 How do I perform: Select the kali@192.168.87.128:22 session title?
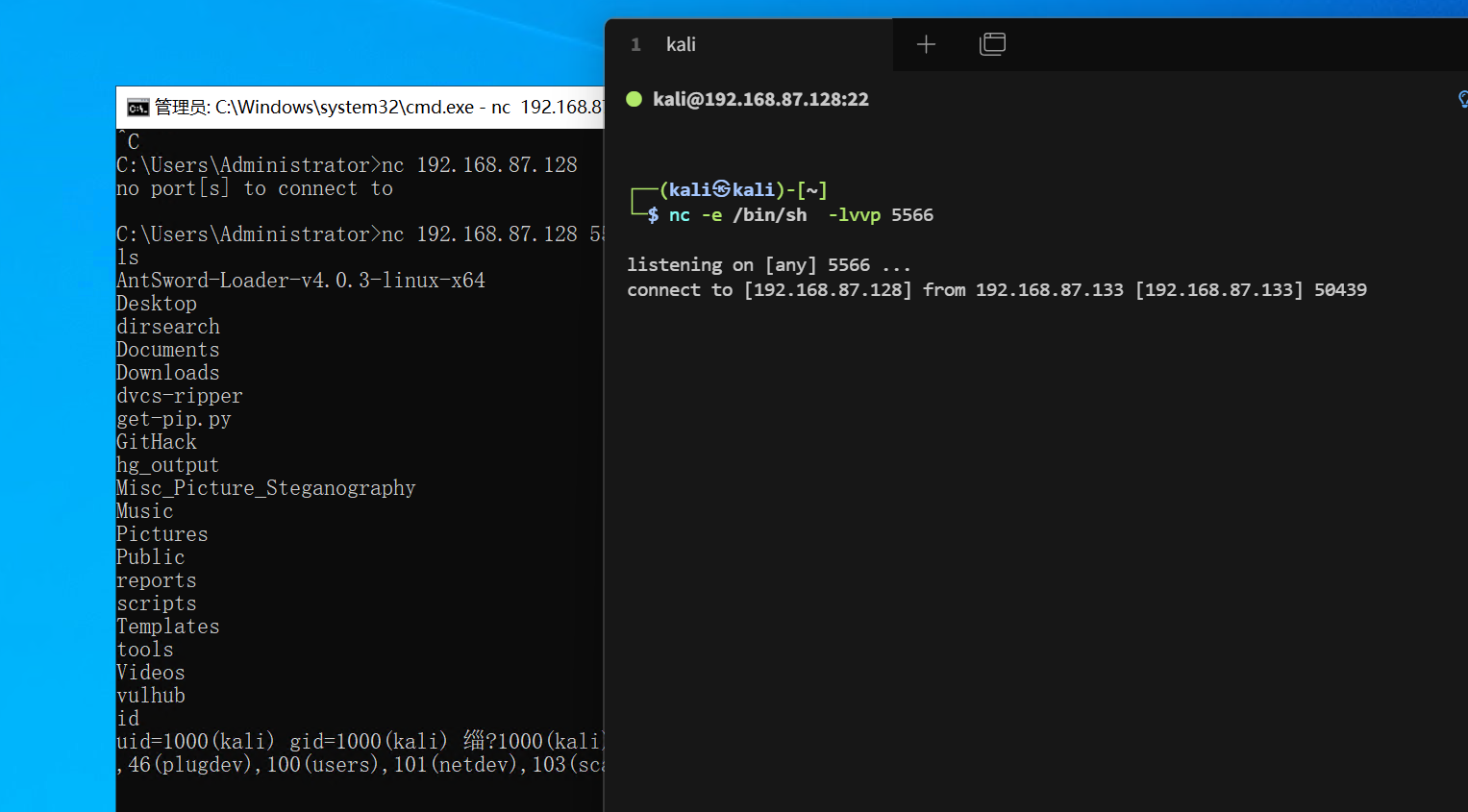click(x=760, y=99)
